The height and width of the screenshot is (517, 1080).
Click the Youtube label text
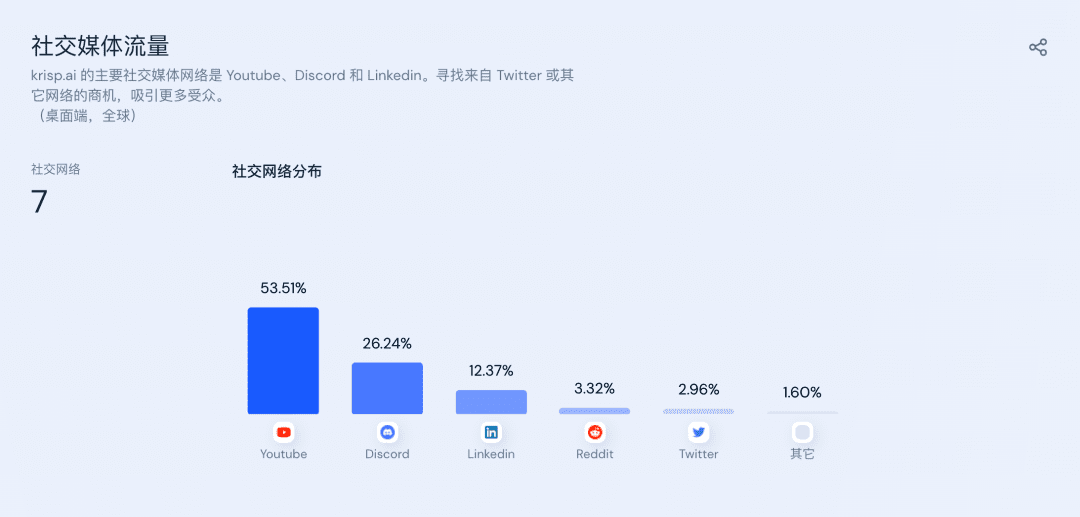point(284,454)
